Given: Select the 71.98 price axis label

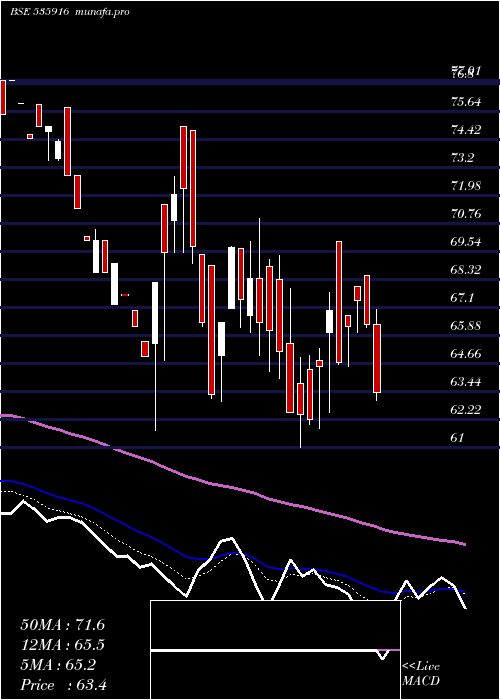Looking at the screenshot, I should [466, 186].
